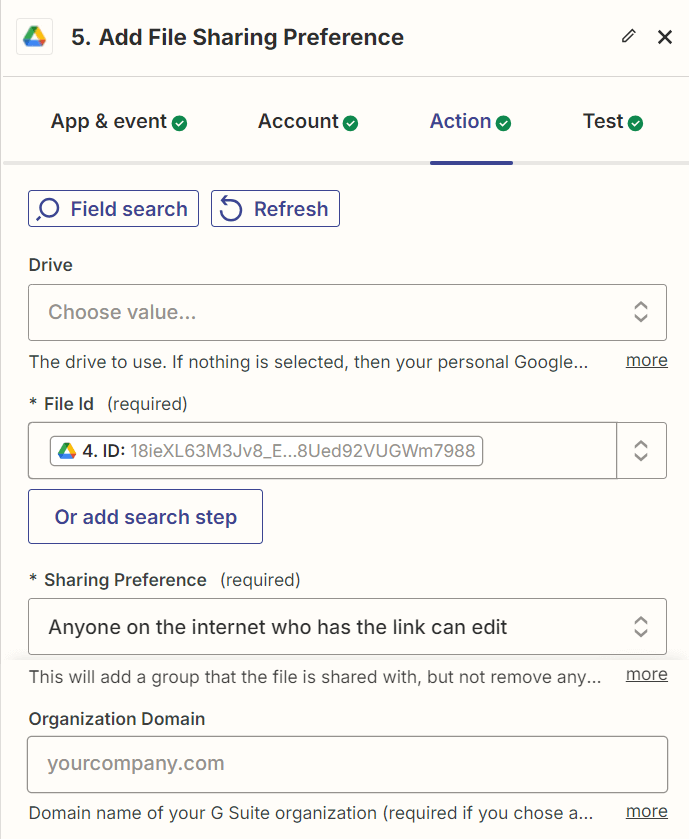Open the Sharing Preference dropdown
Image resolution: width=689 pixels, height=839 pixels.
[x=347, y=627]
